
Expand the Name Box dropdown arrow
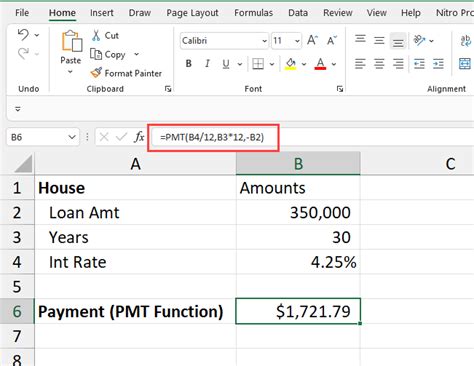coord(72,137)
